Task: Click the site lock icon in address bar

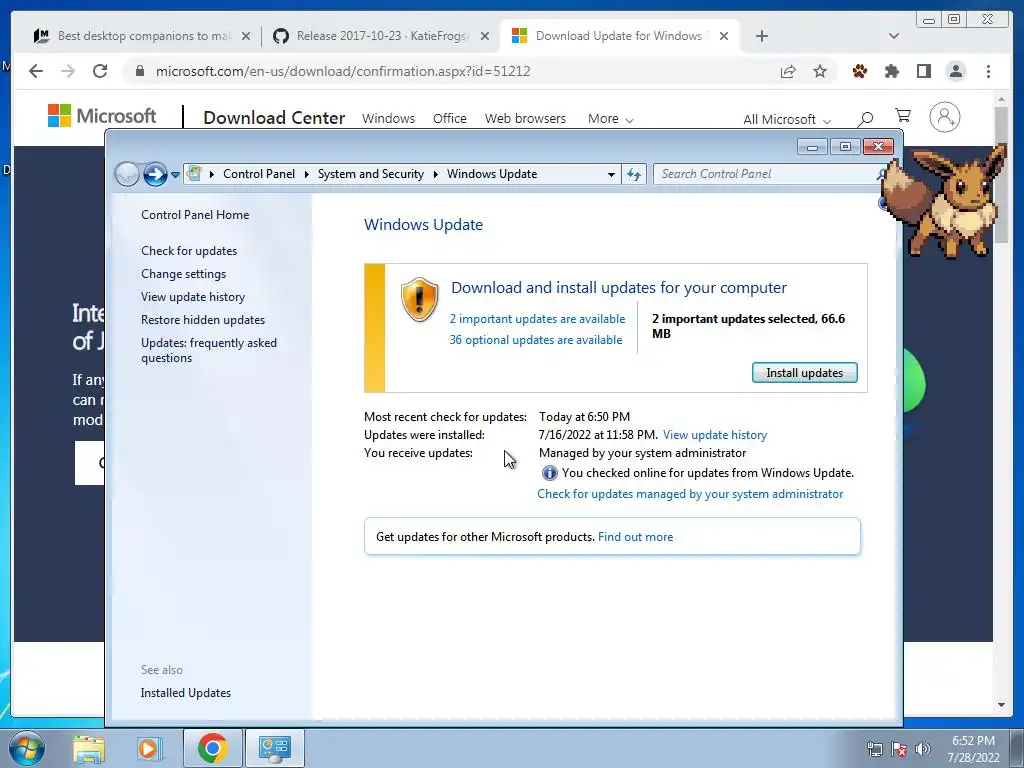Action: (x=139, y=71)
